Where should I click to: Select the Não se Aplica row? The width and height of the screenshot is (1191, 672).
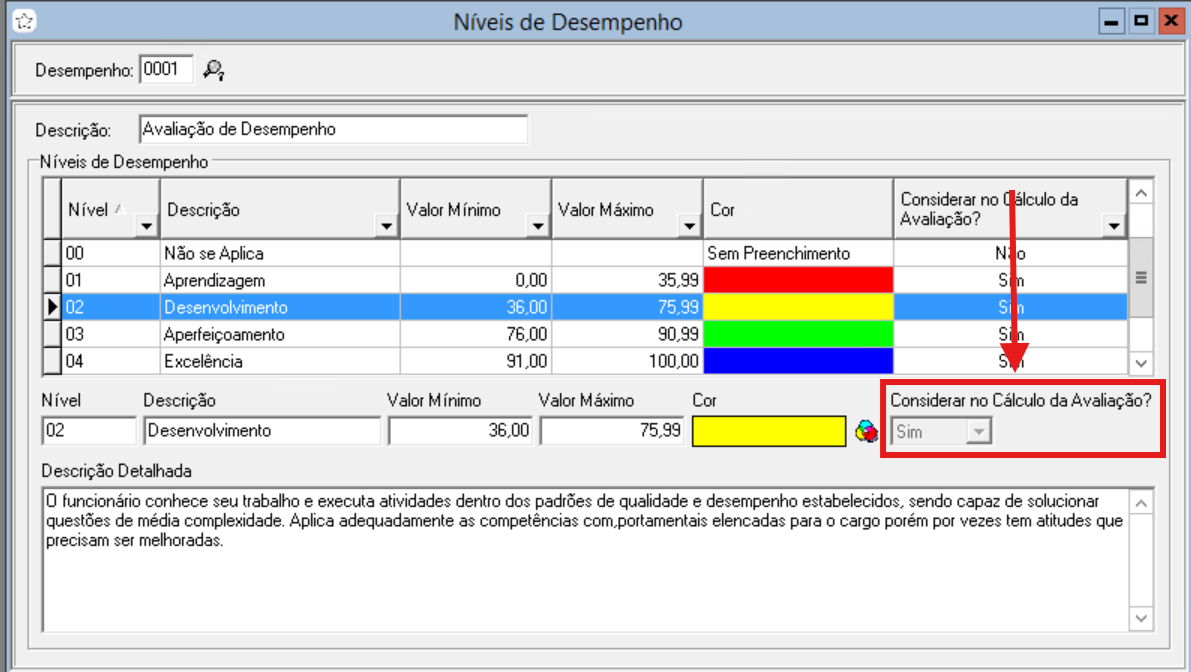point(280,254)
